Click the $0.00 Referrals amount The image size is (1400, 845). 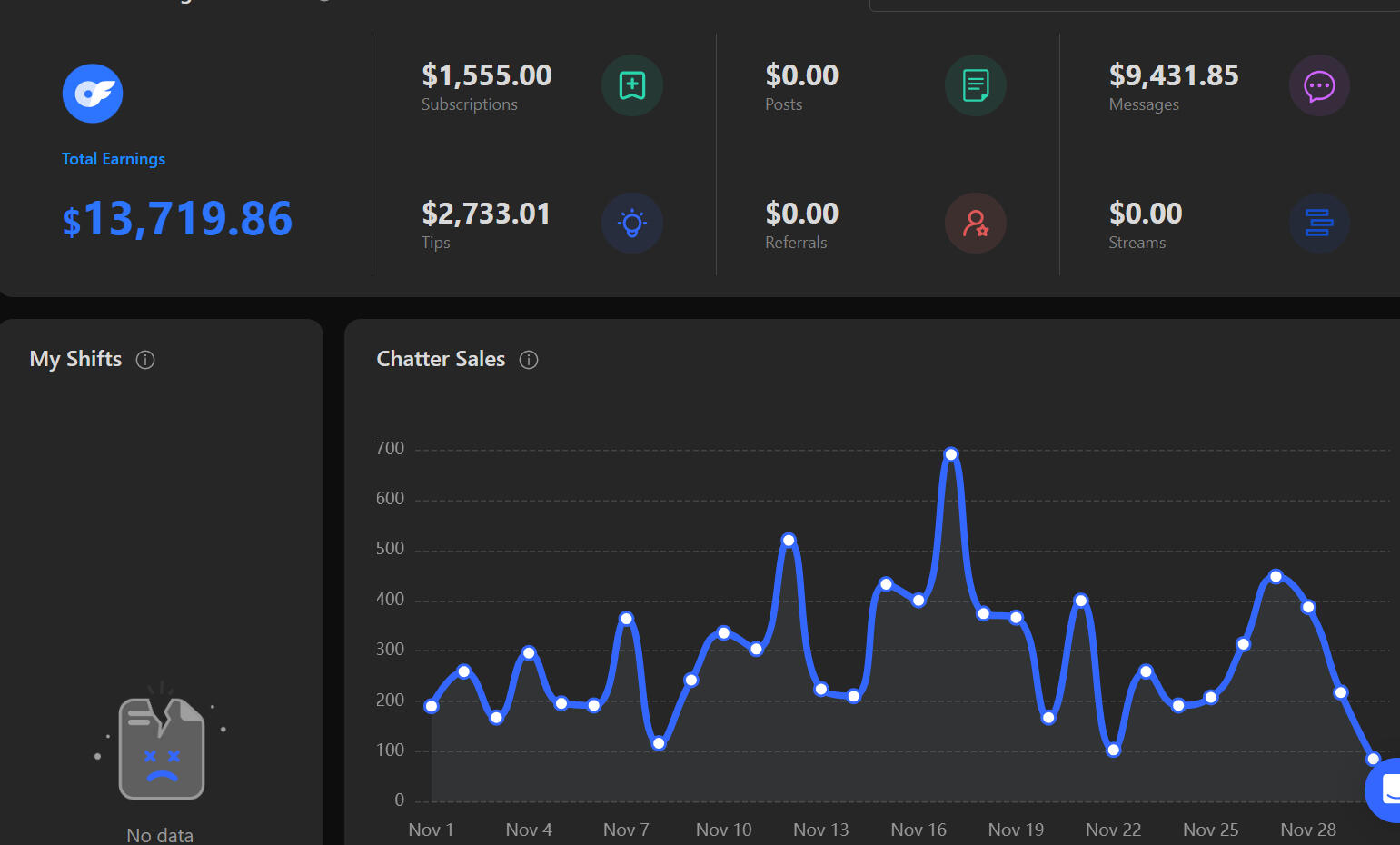[802, 214]
